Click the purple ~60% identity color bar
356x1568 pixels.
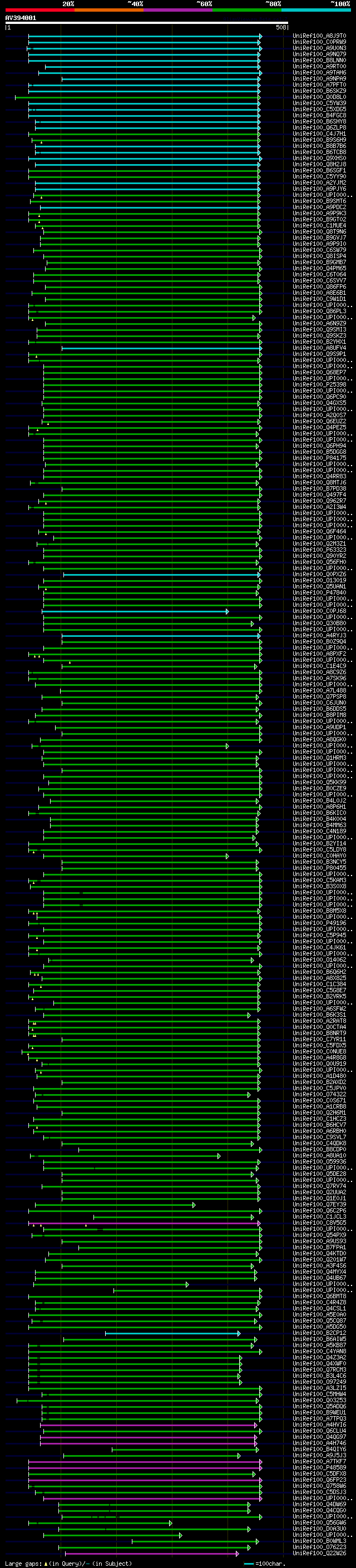tap(177, 10)
